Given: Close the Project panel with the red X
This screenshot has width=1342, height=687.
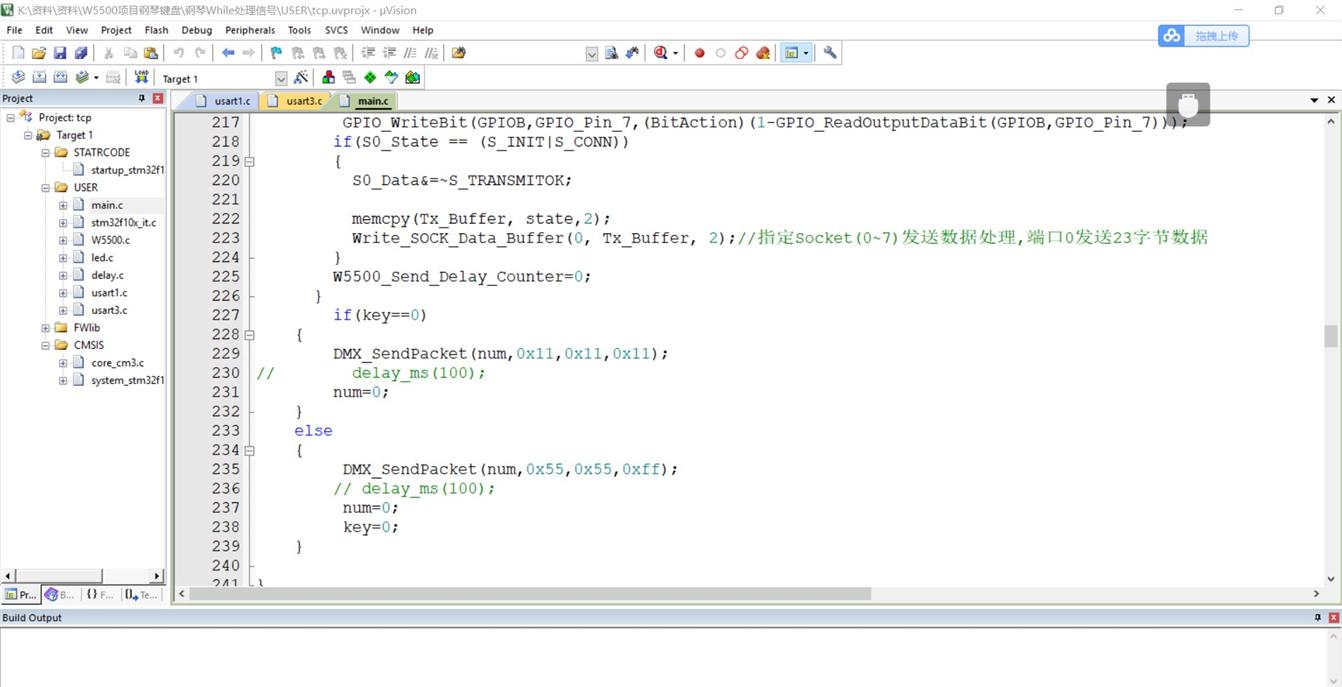Looking at the screenshot, I should (x=158, y=98).
